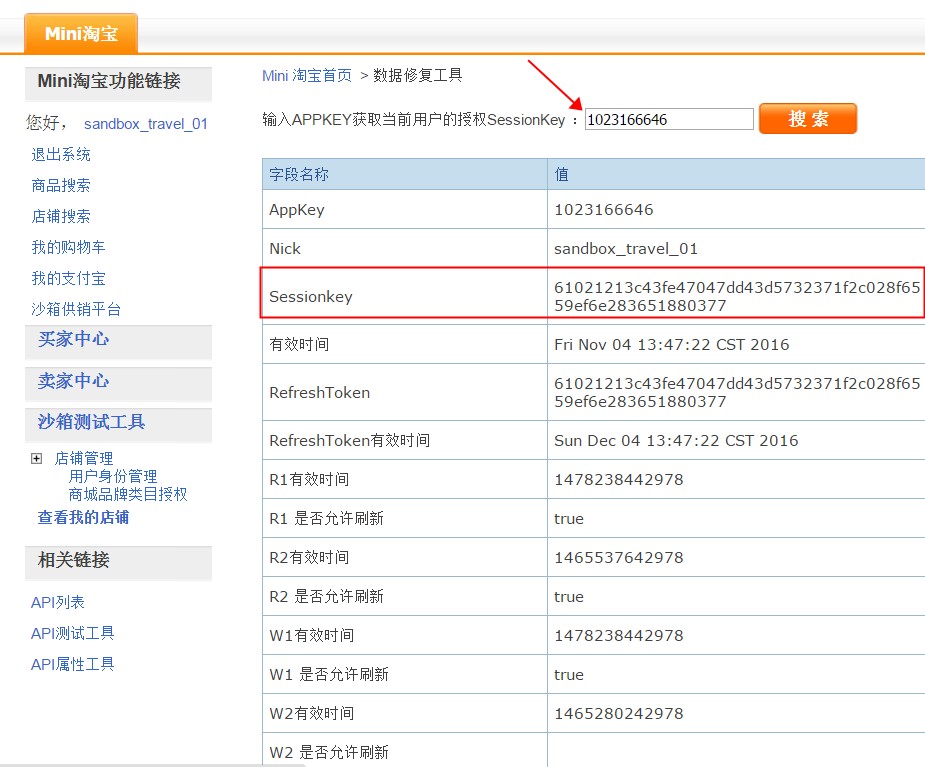Click the 相关链接 heading
The image size is (925, 767).
[x=73, y=560]
